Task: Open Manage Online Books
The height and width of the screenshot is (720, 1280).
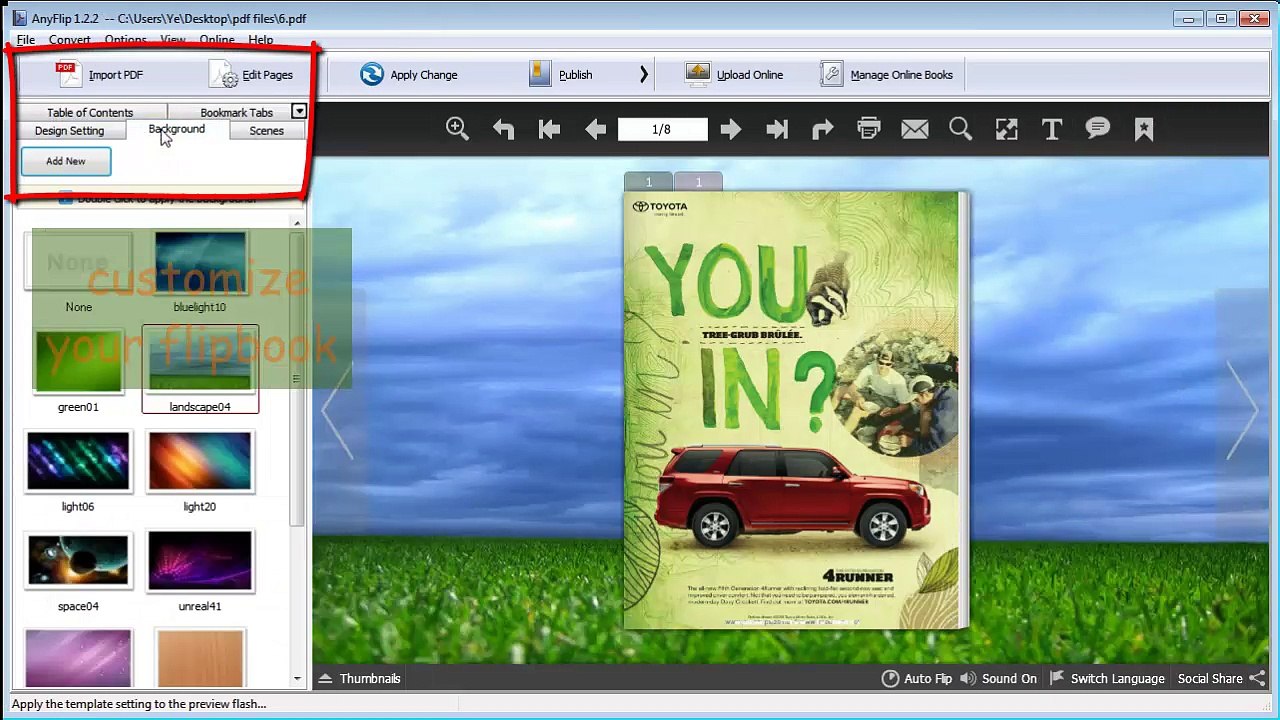Action: point(886,75)
